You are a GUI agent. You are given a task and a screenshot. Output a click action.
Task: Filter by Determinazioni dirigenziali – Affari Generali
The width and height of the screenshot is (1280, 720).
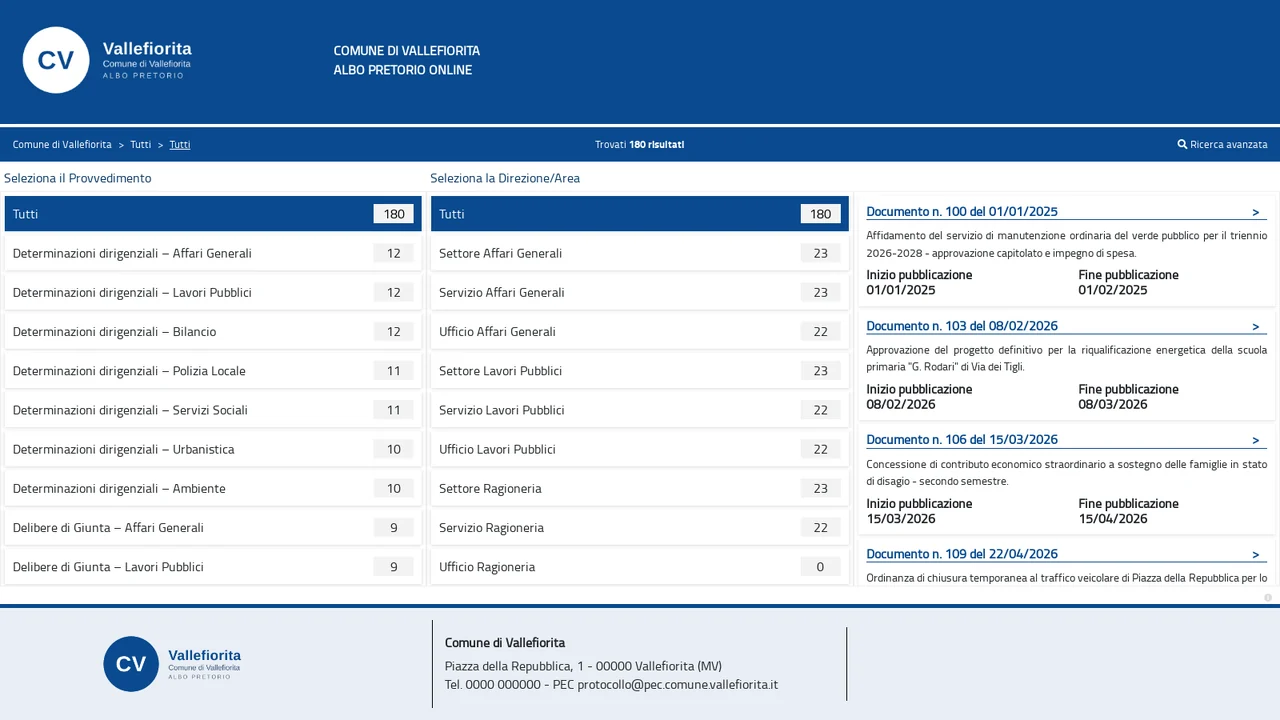(213, 253)
